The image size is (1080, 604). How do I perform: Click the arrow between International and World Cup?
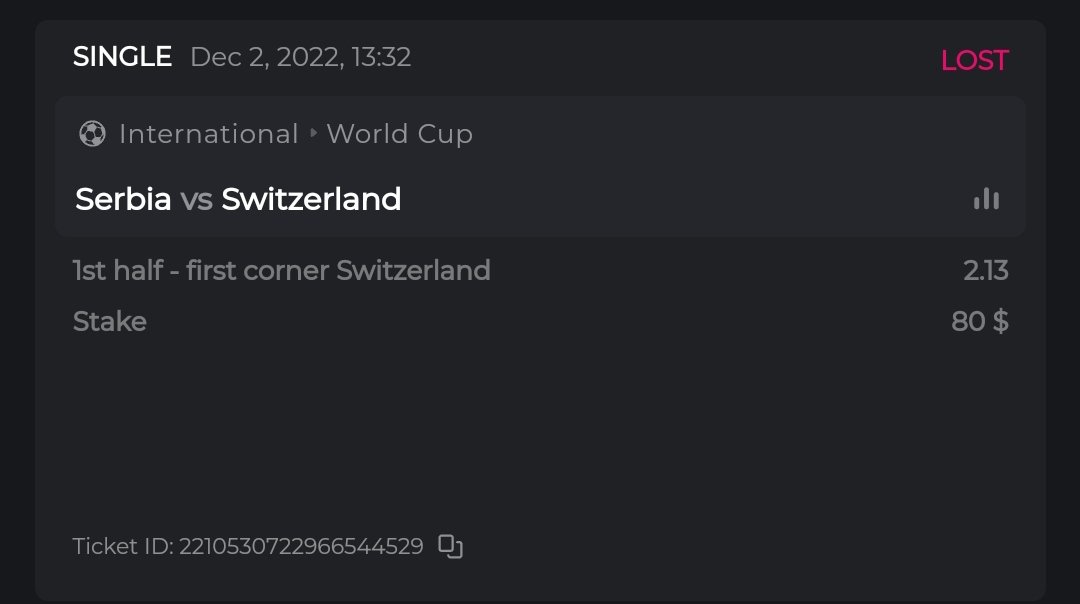[x=313, y=133]
